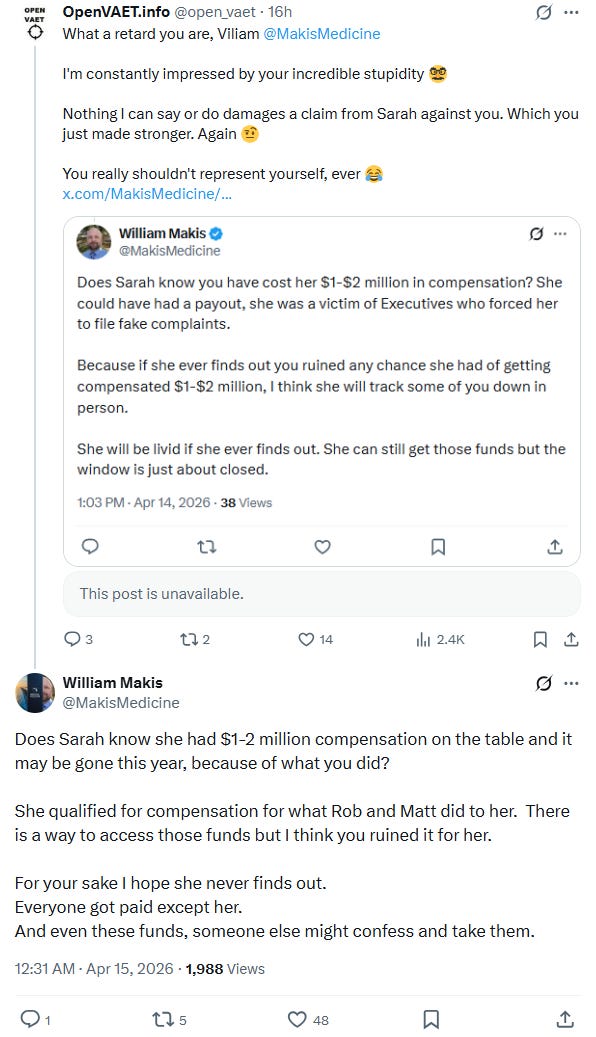This screenshot has width=596, height=1037.
Task: Like the bottom William Makis post
Action: point(297,1018)
